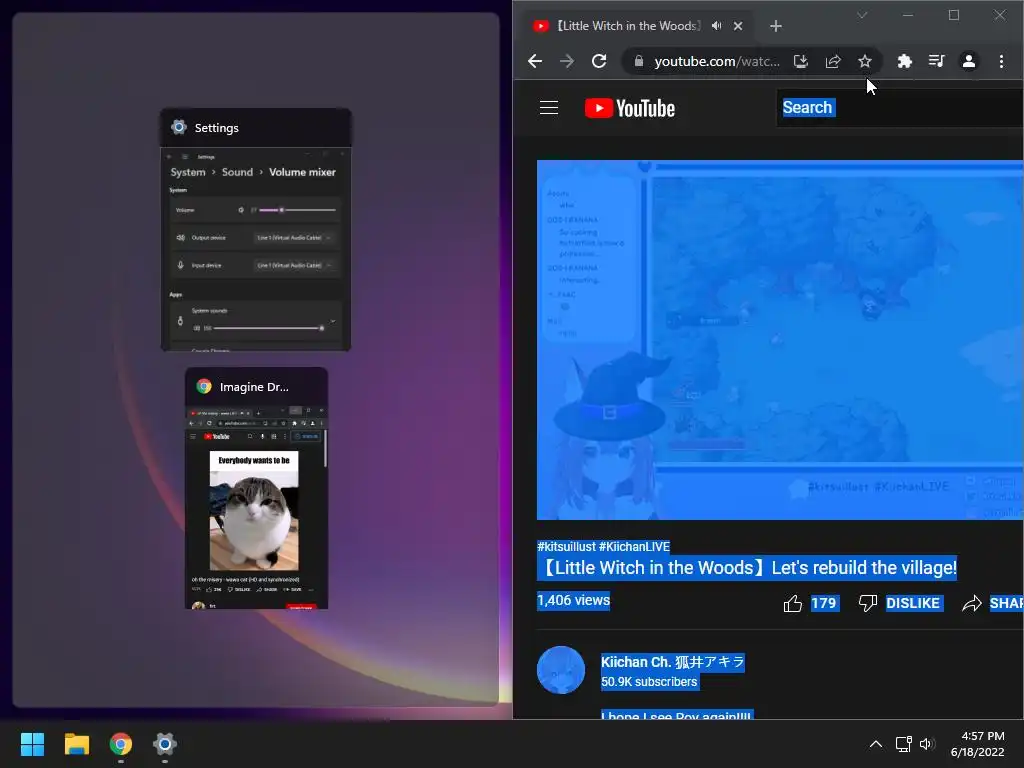Open File Explorer from the taskbar
This screenshot has height=768, width=1024.
(76, 744)
